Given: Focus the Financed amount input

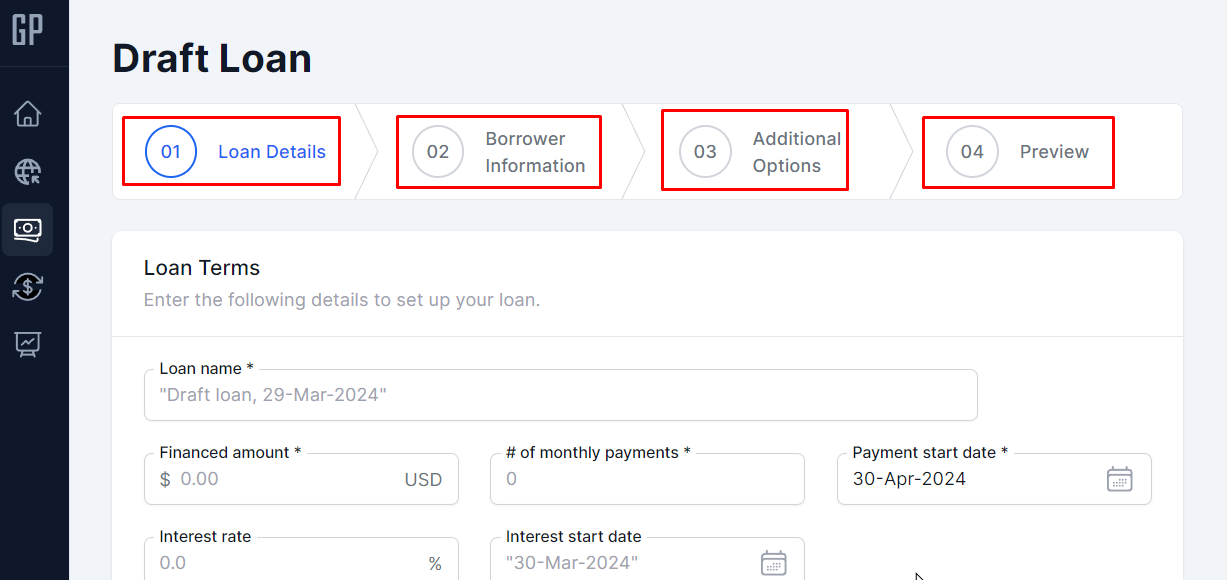Looking at the screenshot, I should [285, 479].
